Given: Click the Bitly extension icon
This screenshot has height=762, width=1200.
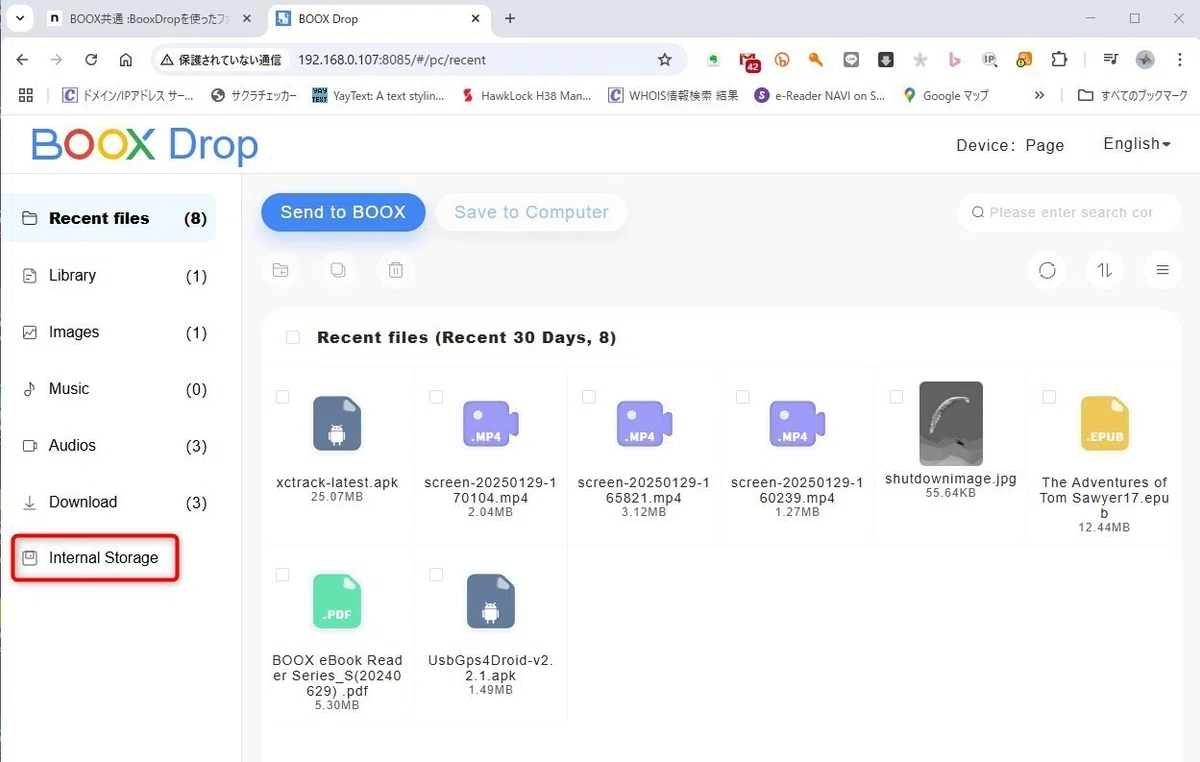Looking at the screenshot, I should tap(782, 60).
